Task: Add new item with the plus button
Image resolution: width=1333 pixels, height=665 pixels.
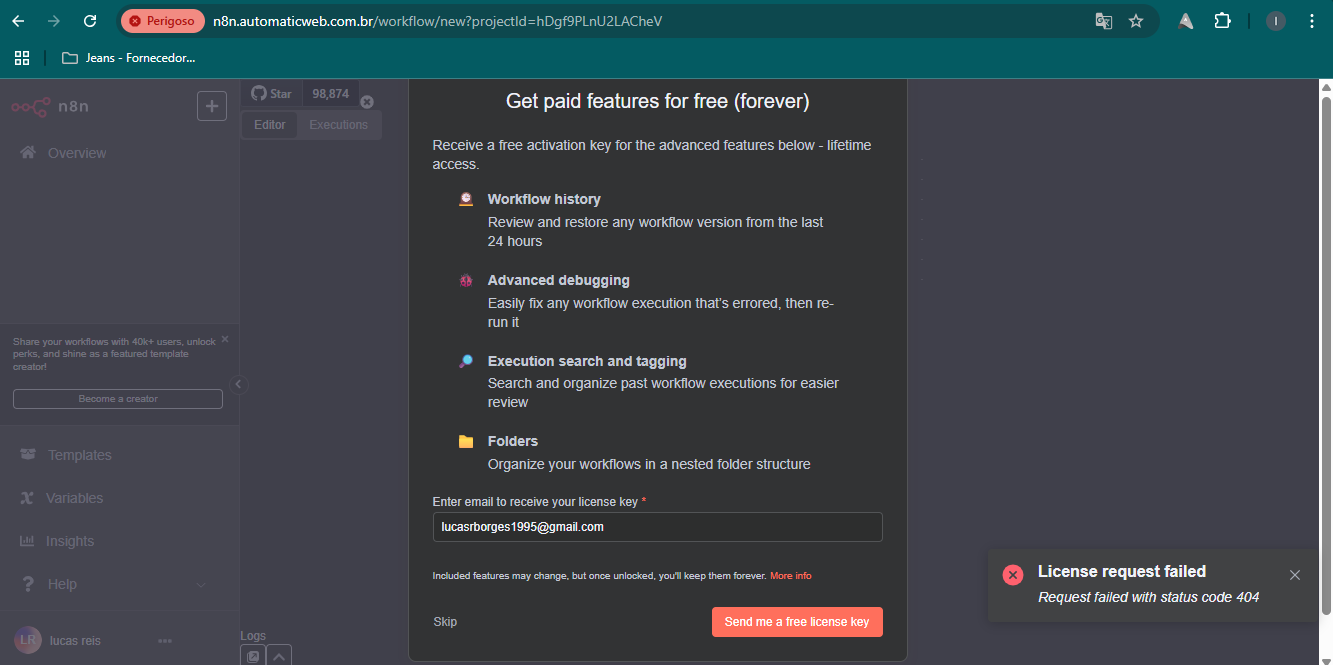Action: click(x=212, y=105)
